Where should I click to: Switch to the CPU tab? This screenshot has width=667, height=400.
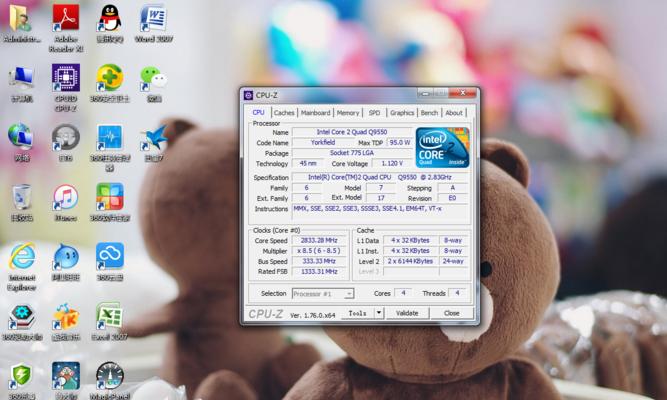tap(258, 112)
